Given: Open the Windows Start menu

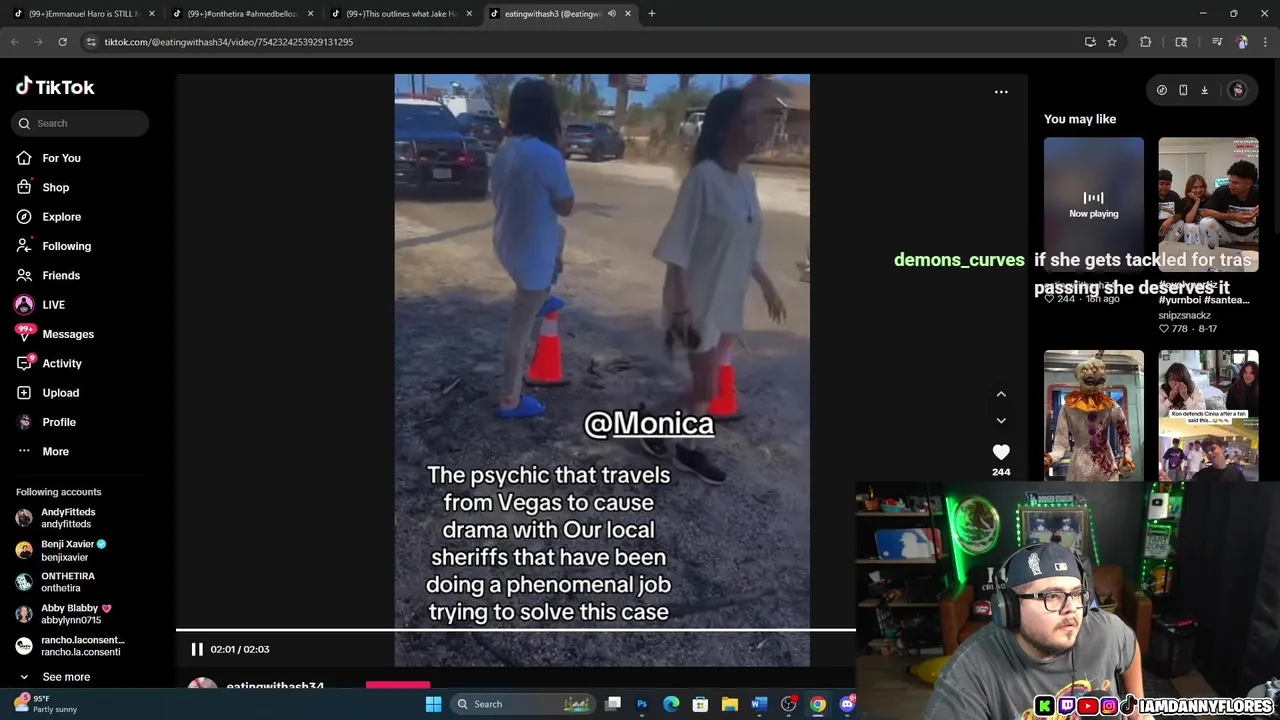Looking at the screenshot, I should 433,704.
